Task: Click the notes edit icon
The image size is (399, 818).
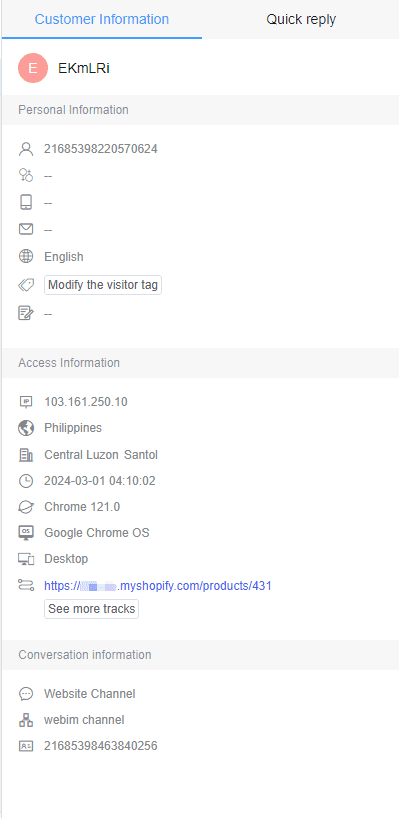Action: click(26, 314)
